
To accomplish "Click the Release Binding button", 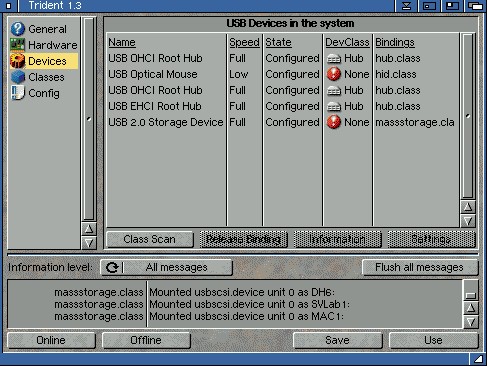I will tap(243, 239).
